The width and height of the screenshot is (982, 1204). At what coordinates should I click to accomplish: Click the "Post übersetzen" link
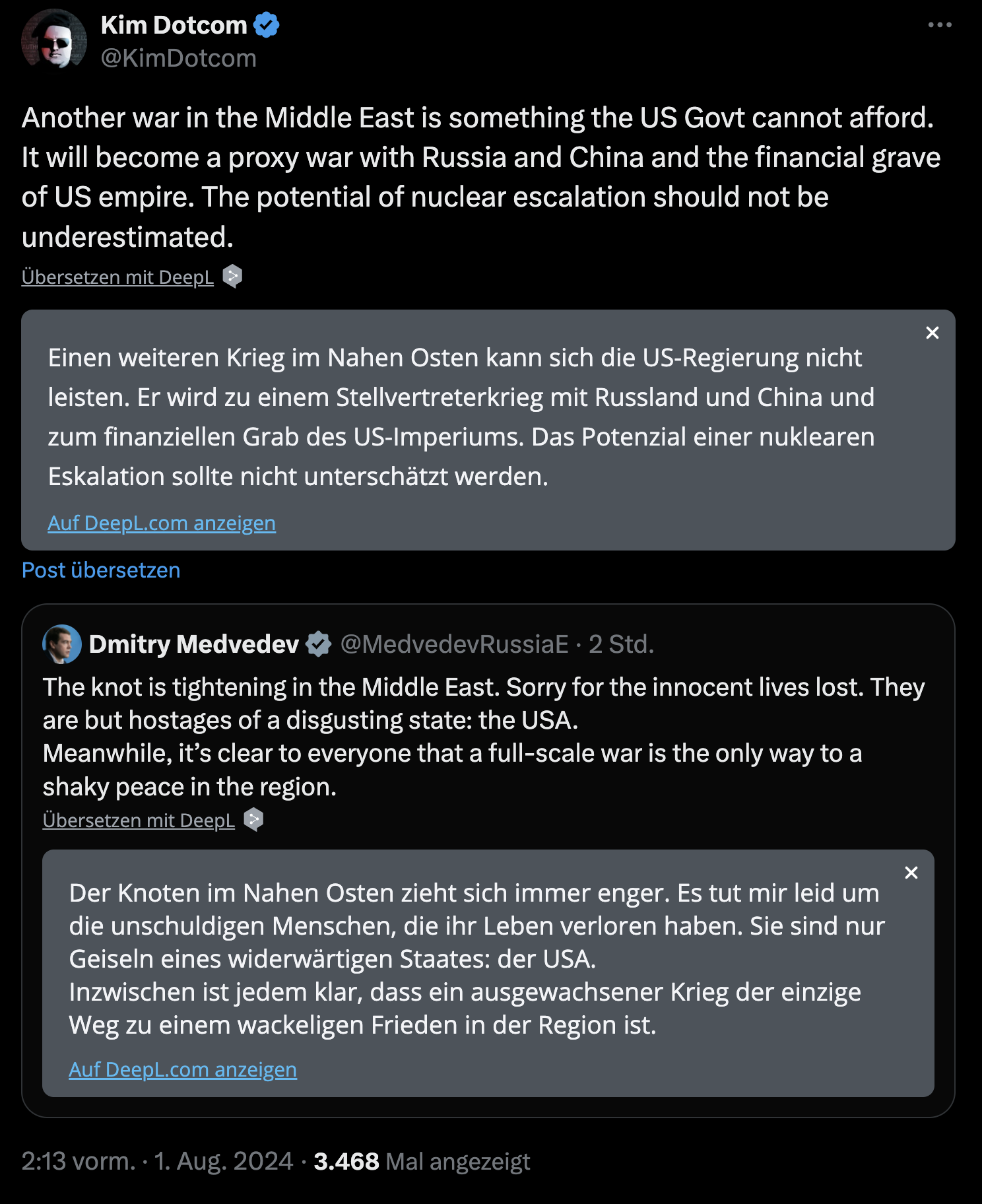pos(101,570)
